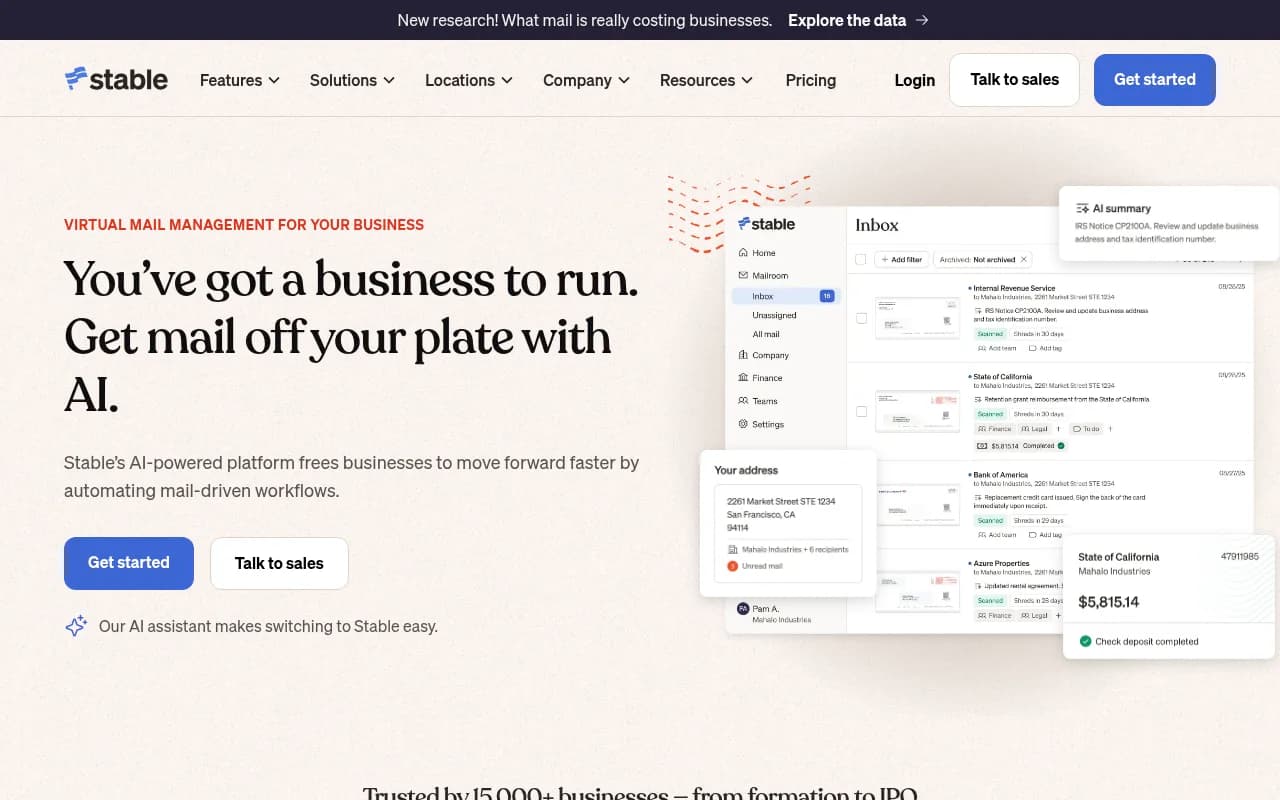Open the Solutions menu label
1280x800 pixels.
coord(343,80)
